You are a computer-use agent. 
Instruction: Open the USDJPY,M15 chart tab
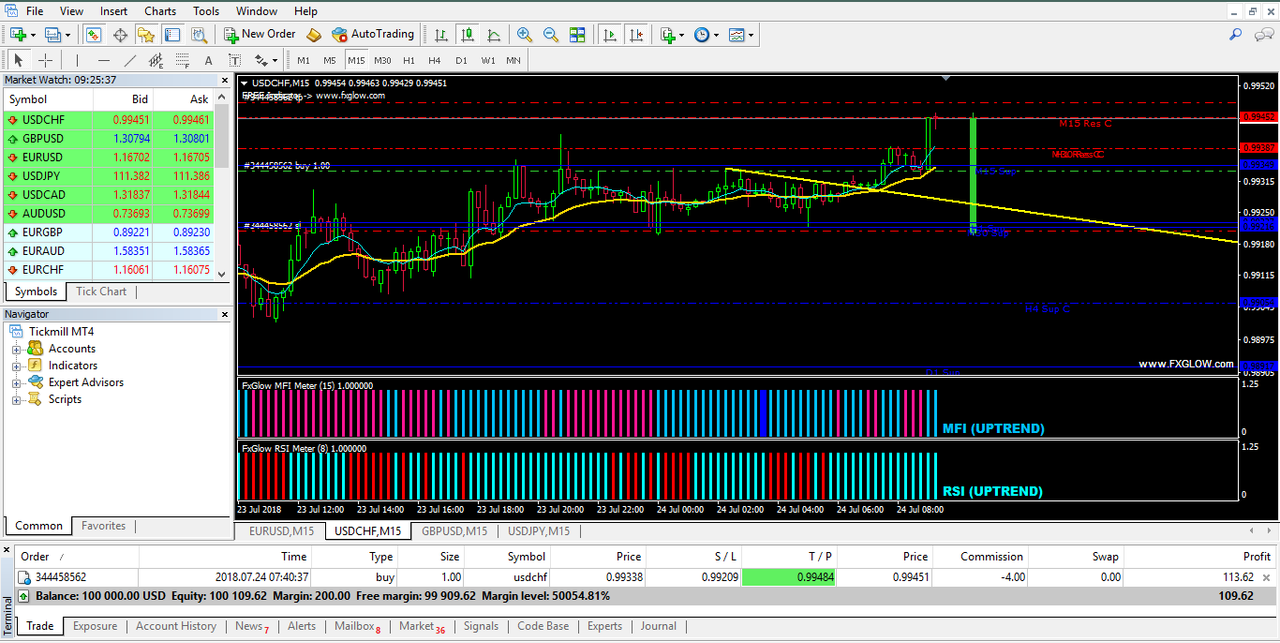[x=539, y=531]
